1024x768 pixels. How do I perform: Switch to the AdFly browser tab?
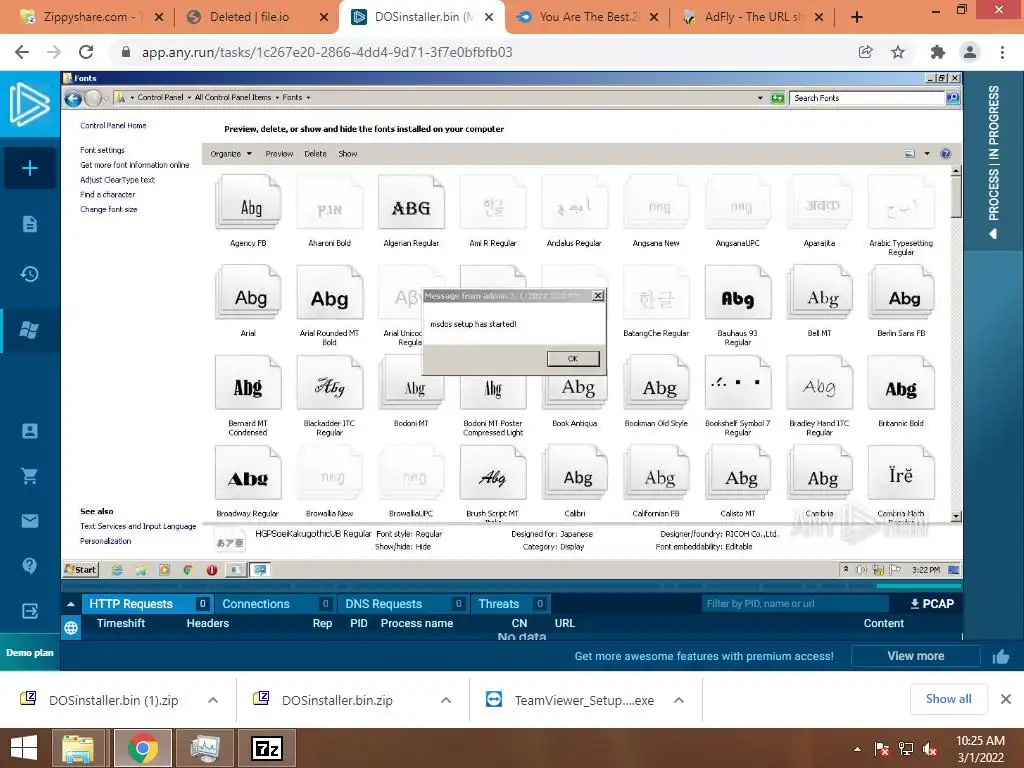point(753,17)
